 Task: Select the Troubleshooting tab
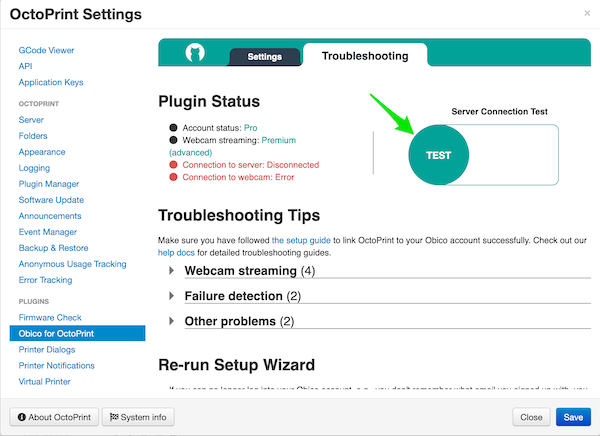[365, 56]
